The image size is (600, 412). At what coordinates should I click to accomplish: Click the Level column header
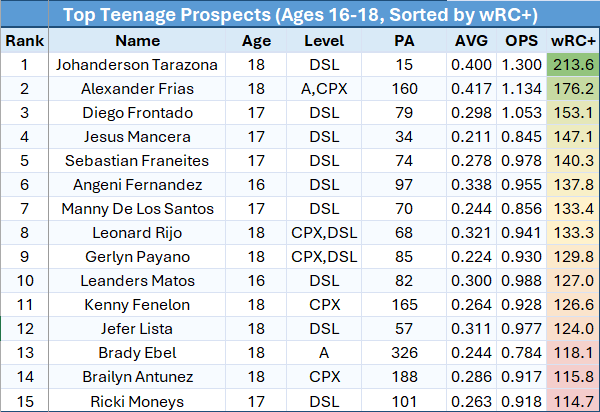point(324,41)
